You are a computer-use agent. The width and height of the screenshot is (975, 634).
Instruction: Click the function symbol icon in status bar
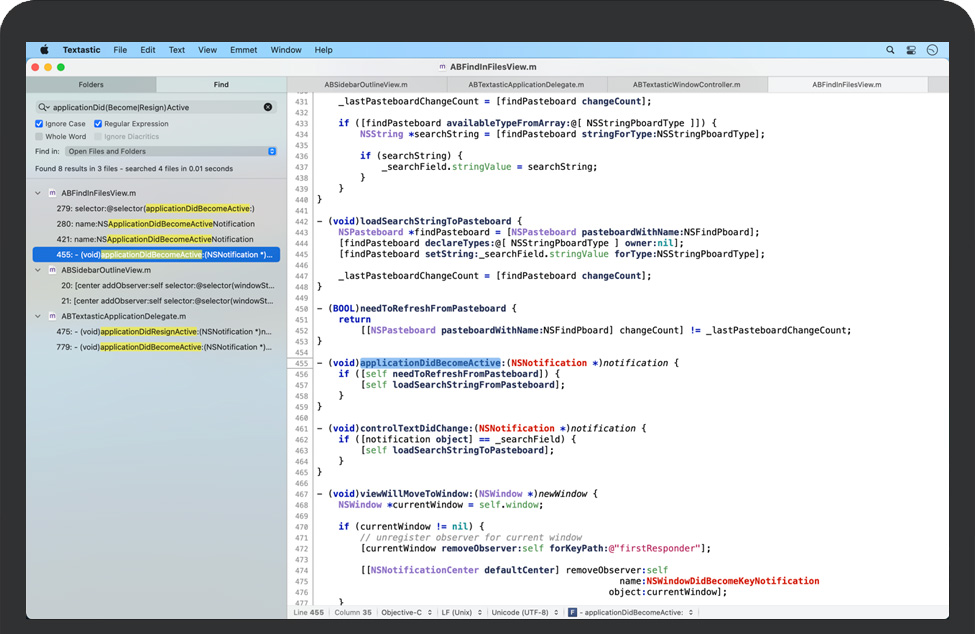572,612
